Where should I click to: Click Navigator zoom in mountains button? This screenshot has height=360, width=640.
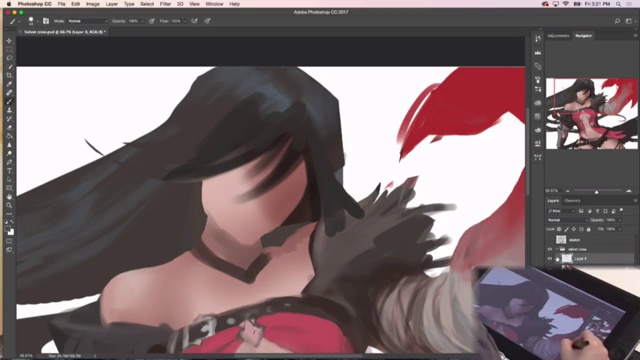pyautogui.click(x=629, y=191)
